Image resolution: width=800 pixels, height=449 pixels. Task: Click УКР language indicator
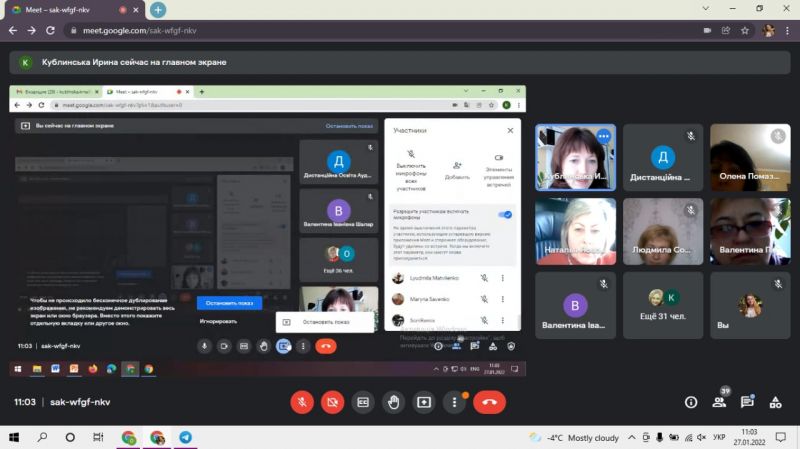click(x=719, y=437)
